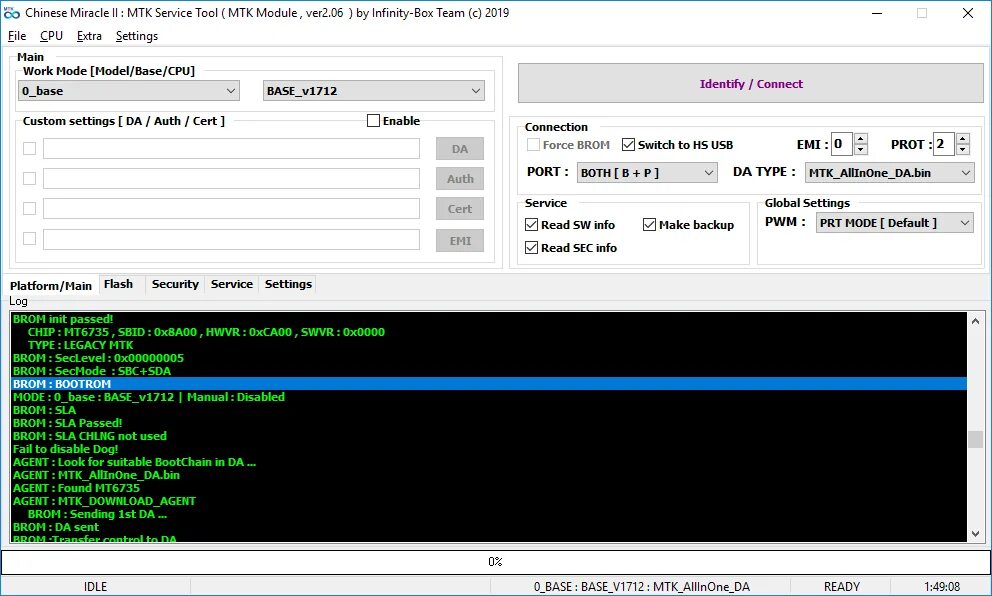Click status text '0_BASE : BASE_V1712 : MTK_AllInOne_DA'
The image size is (992, 596).
click(x=642, y=587)
